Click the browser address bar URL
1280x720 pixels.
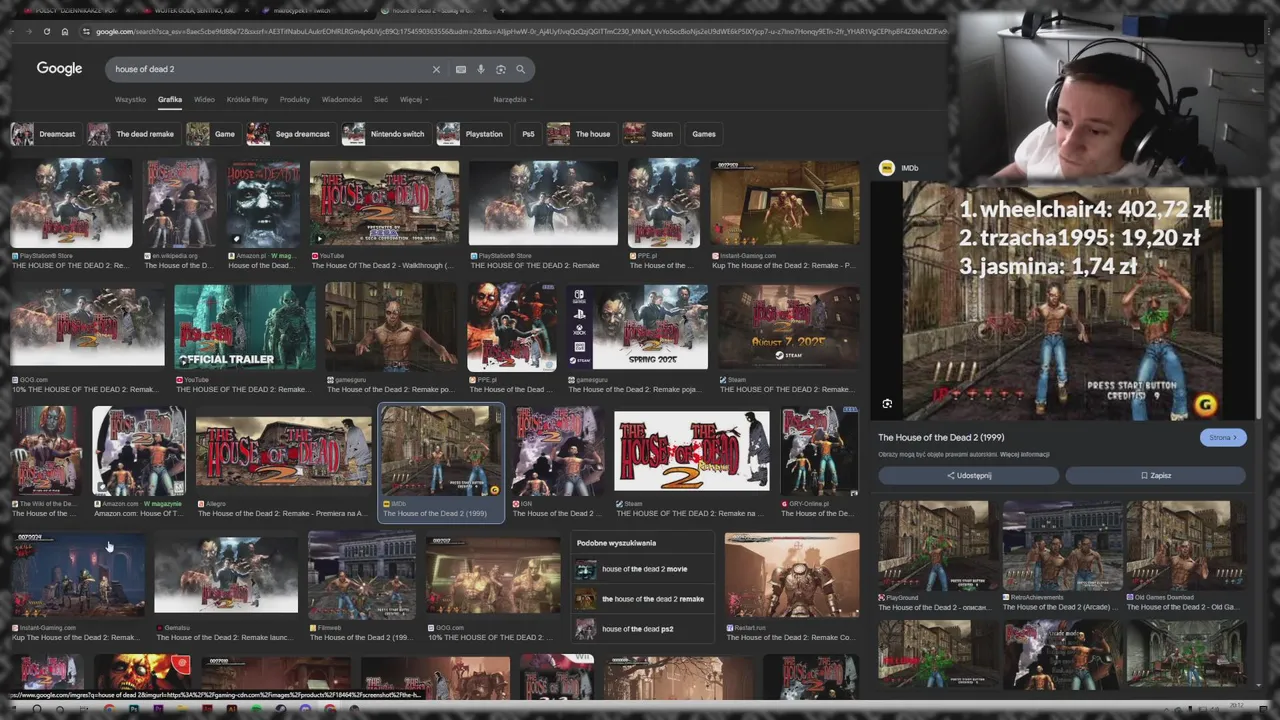coord(520,31)
